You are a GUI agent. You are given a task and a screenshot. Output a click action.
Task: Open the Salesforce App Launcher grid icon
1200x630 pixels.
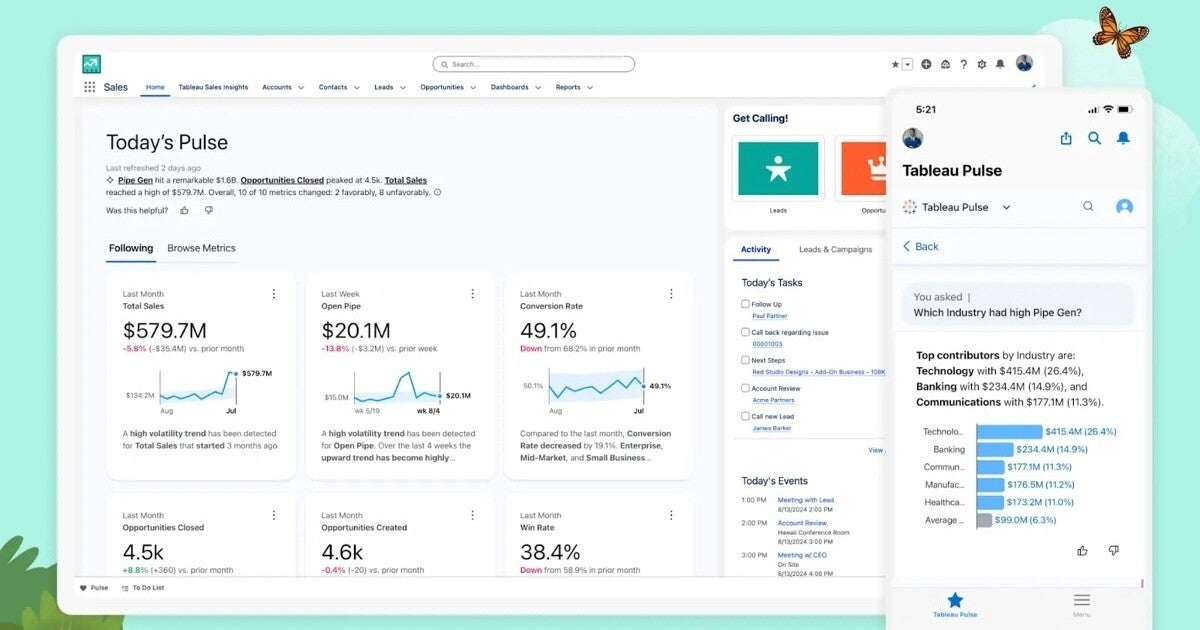click(89, 86)
